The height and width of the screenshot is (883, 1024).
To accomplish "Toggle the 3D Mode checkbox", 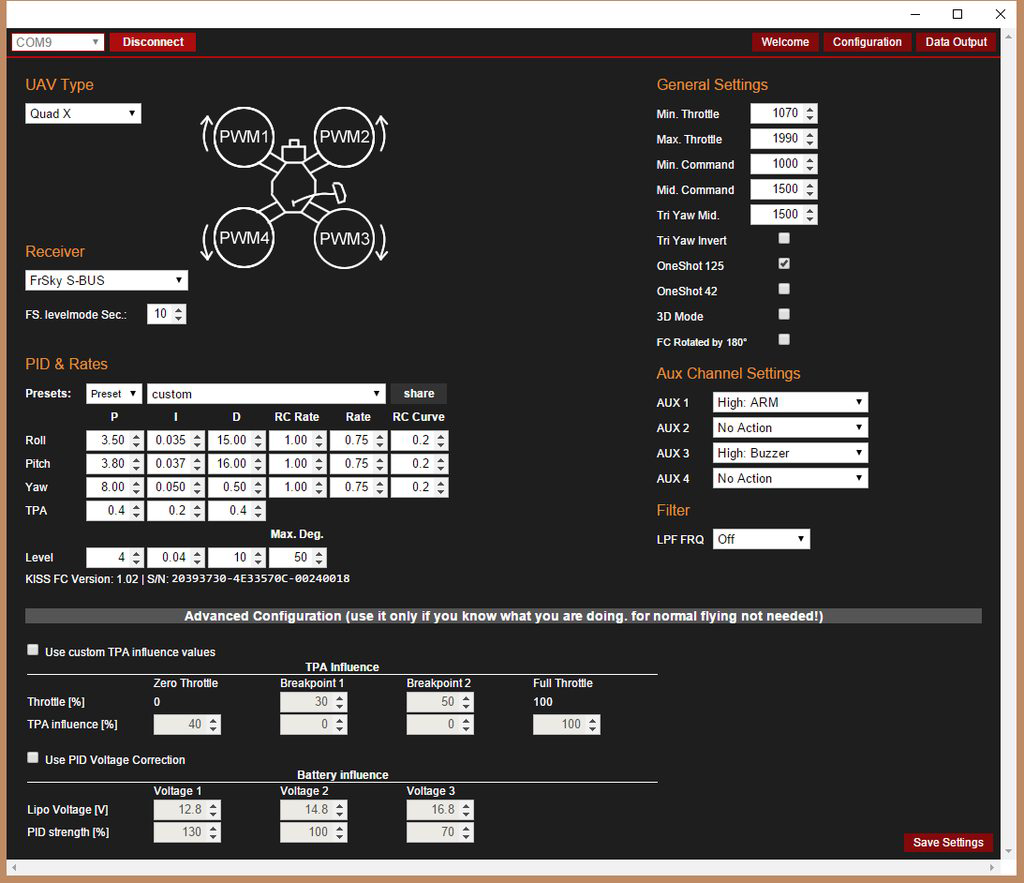I will [784, 315].
